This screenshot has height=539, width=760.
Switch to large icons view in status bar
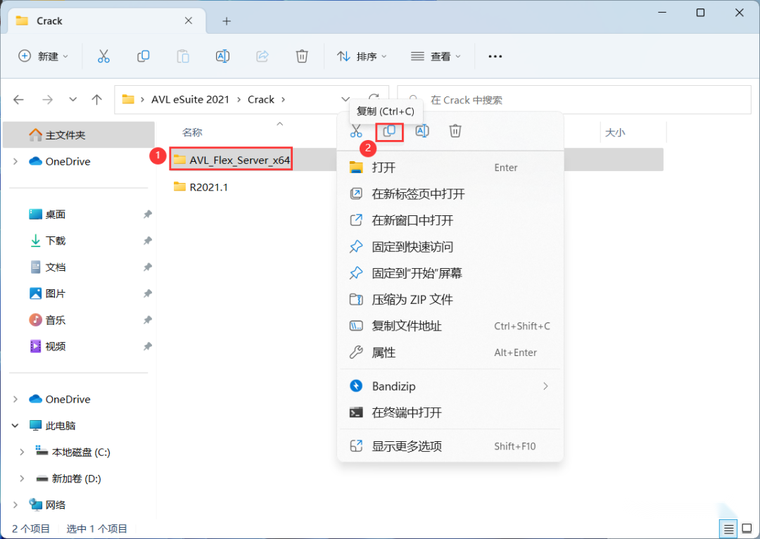pos(747,528)
